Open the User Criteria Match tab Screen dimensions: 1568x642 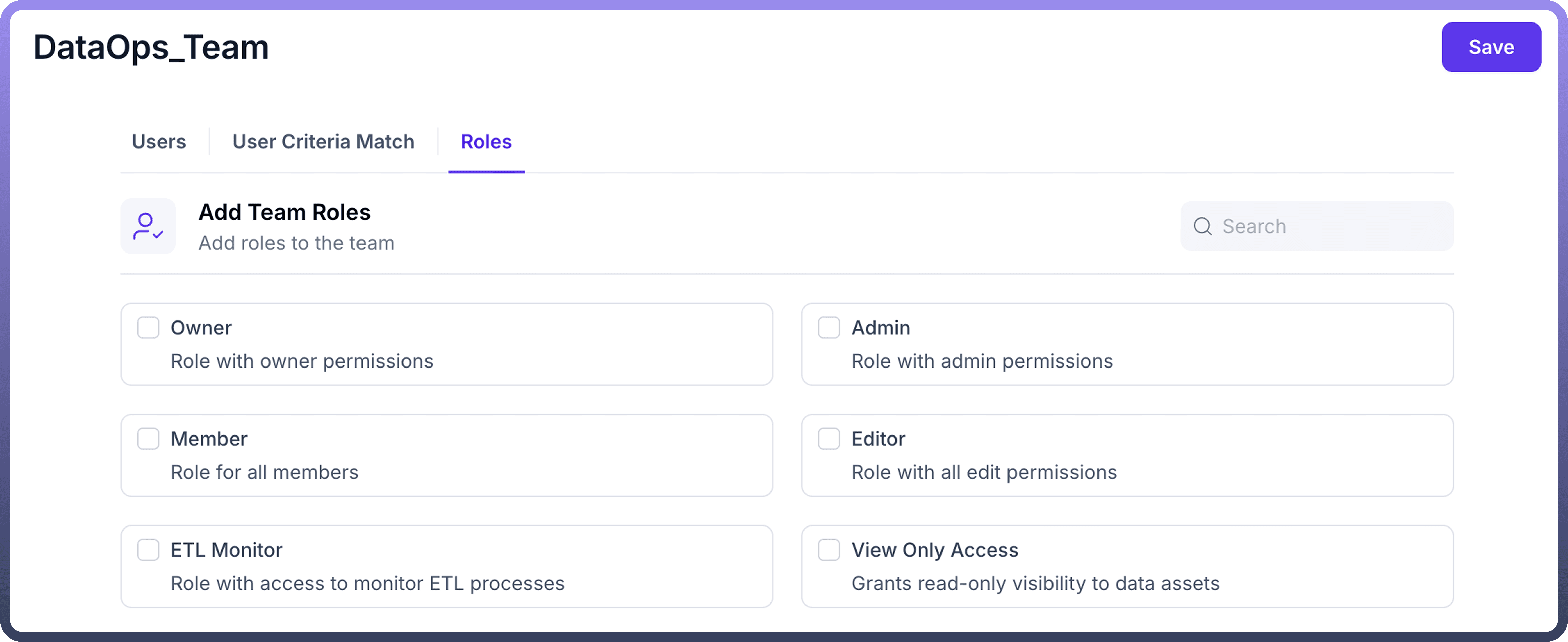[323, 142]
